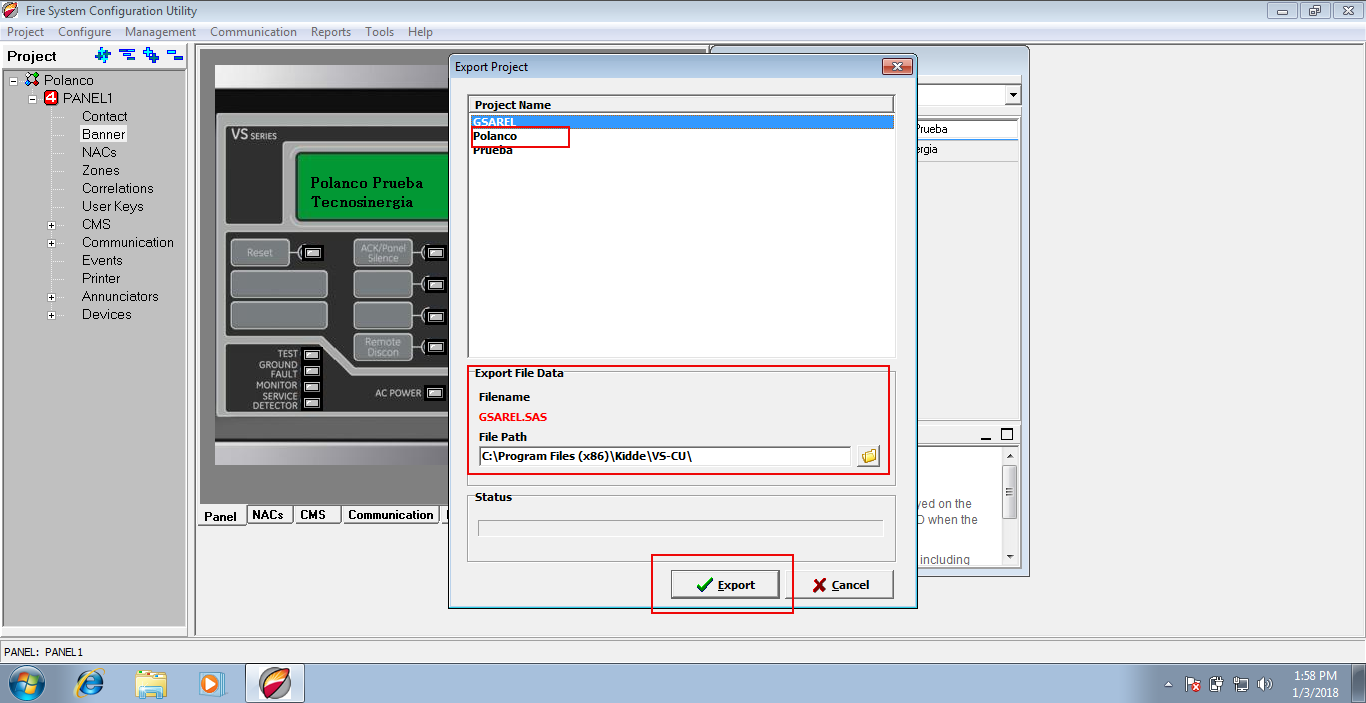Screen dimensions: 1366x703
Task: Open the Tools menu
Action: pos(379,31)
